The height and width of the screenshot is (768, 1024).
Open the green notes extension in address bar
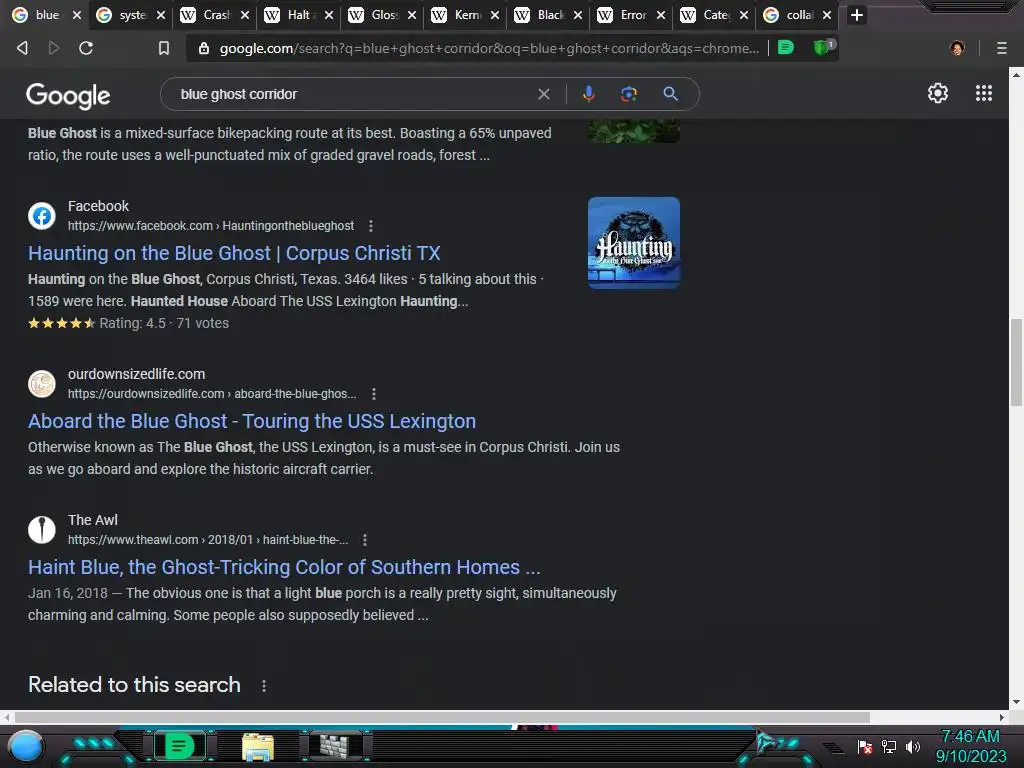[x=786, y=48]
